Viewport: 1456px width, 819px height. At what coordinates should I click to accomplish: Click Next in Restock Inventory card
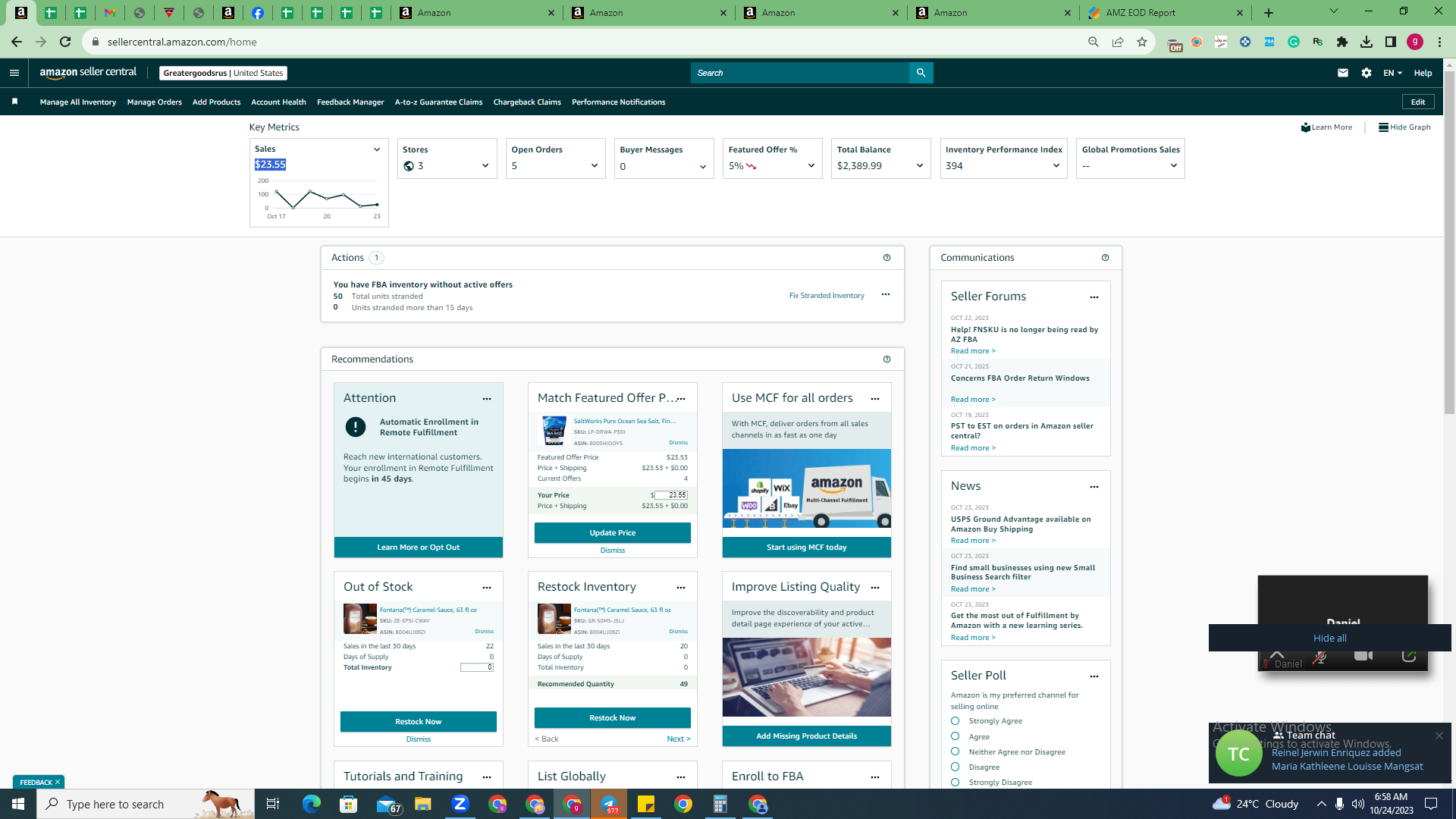click(679, 739)
